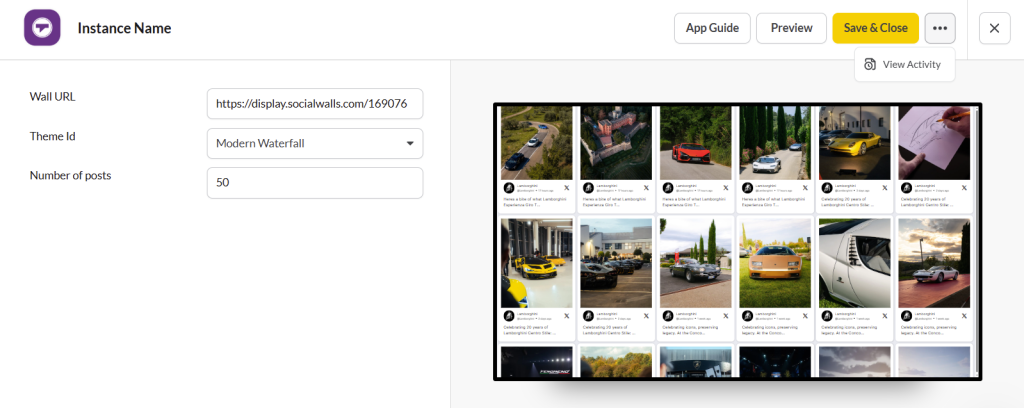Screen dimensions: 1024x408
Task: Select View Activity from the menu
Action: [911, 65]
